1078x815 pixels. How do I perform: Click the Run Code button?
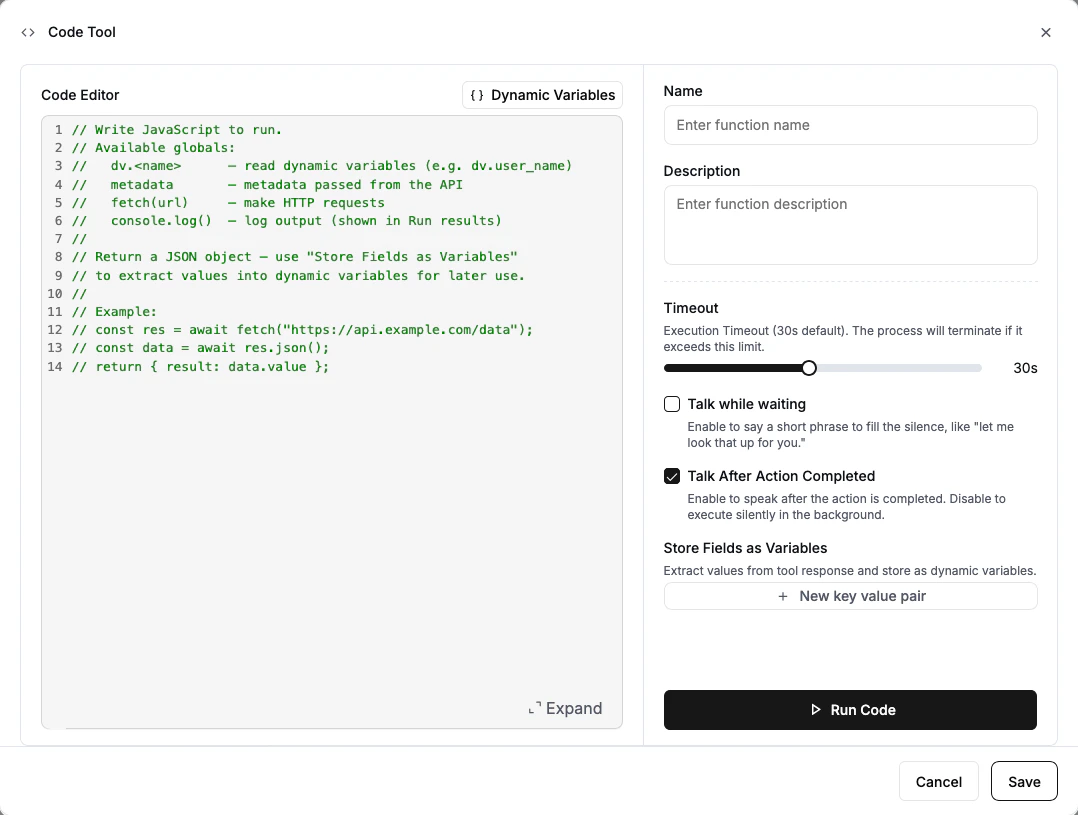pos(850,710)
